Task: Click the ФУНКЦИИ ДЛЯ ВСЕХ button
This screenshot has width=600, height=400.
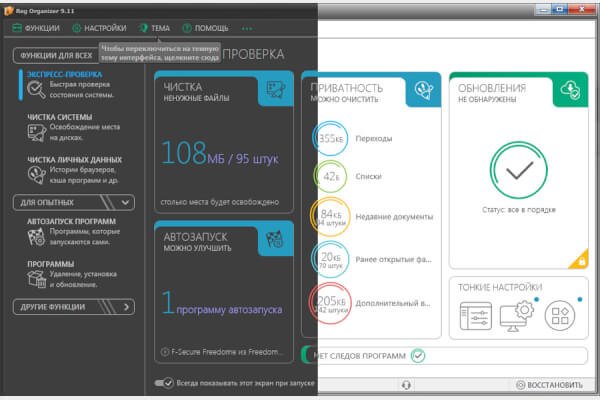Action: 56,56
